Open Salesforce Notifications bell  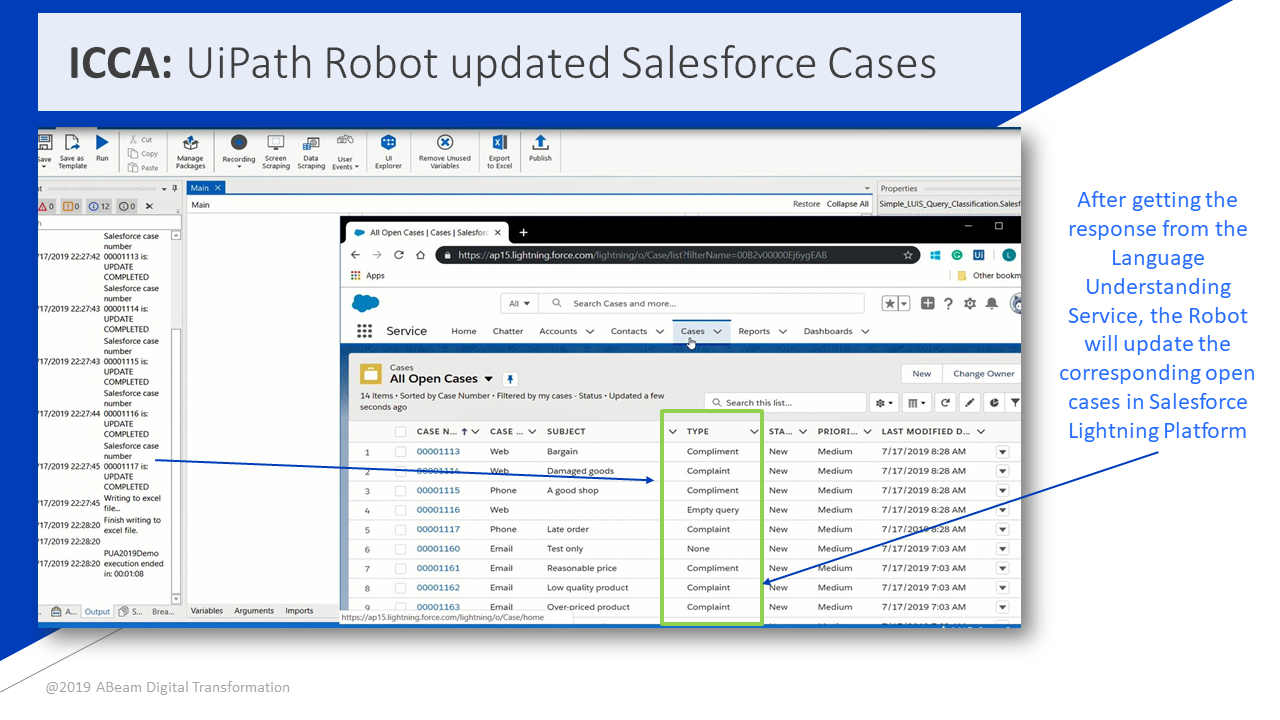click(x=992, y=303)
